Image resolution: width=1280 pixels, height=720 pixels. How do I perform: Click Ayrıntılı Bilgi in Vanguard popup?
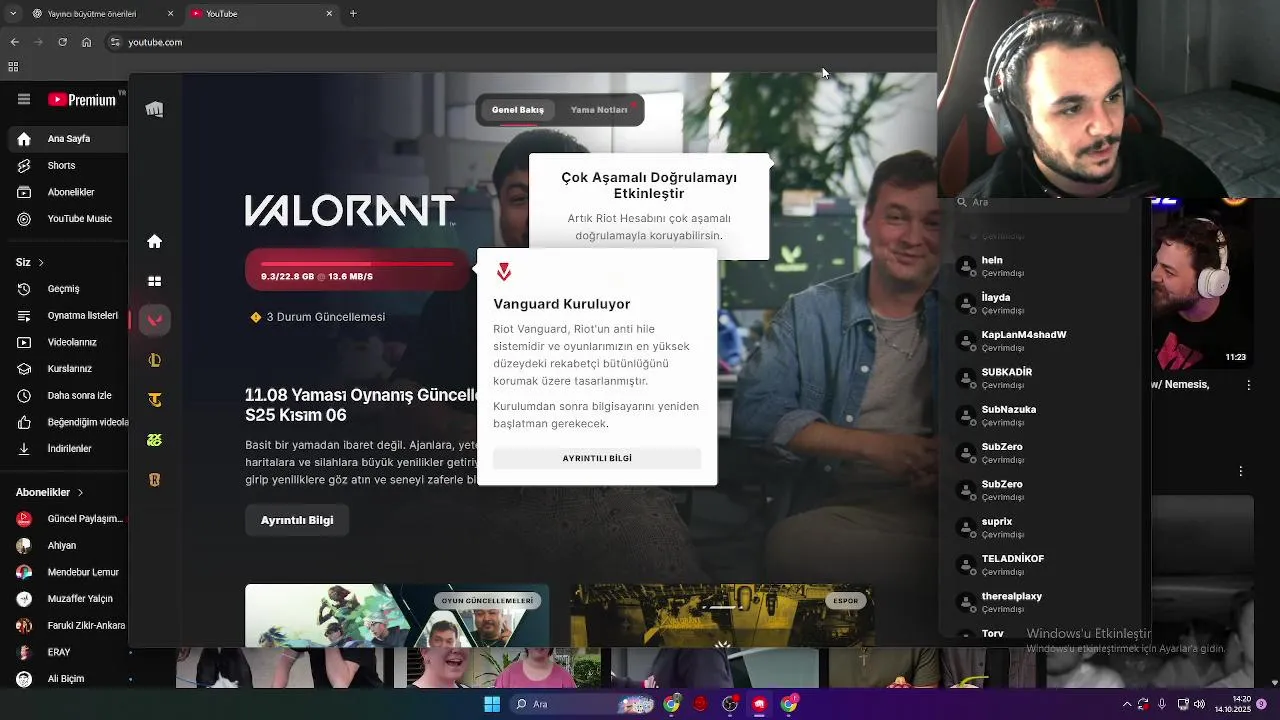(597, 458)
